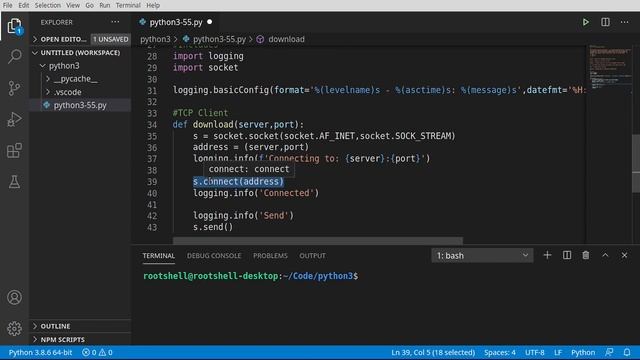Open the Extensions view icon
Screen dimensions: 640x360
(x=14, y=151)
